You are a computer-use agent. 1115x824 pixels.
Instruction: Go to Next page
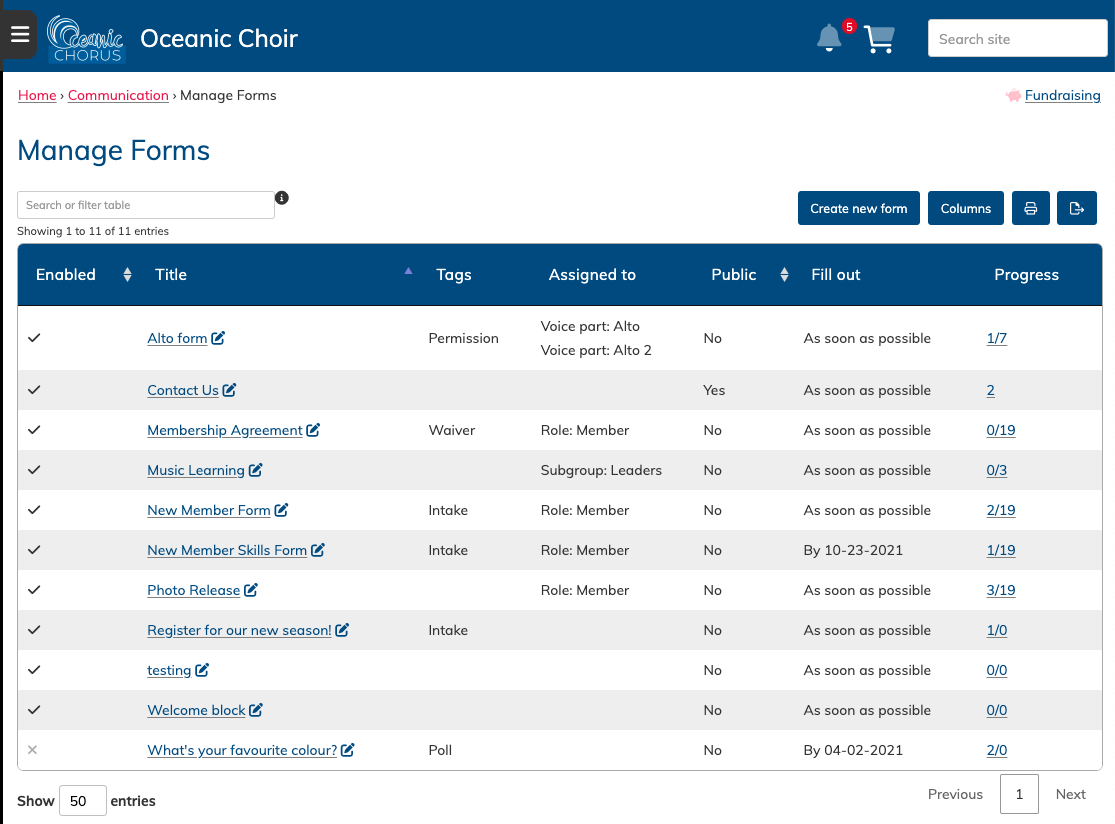tap(1070, 794)
